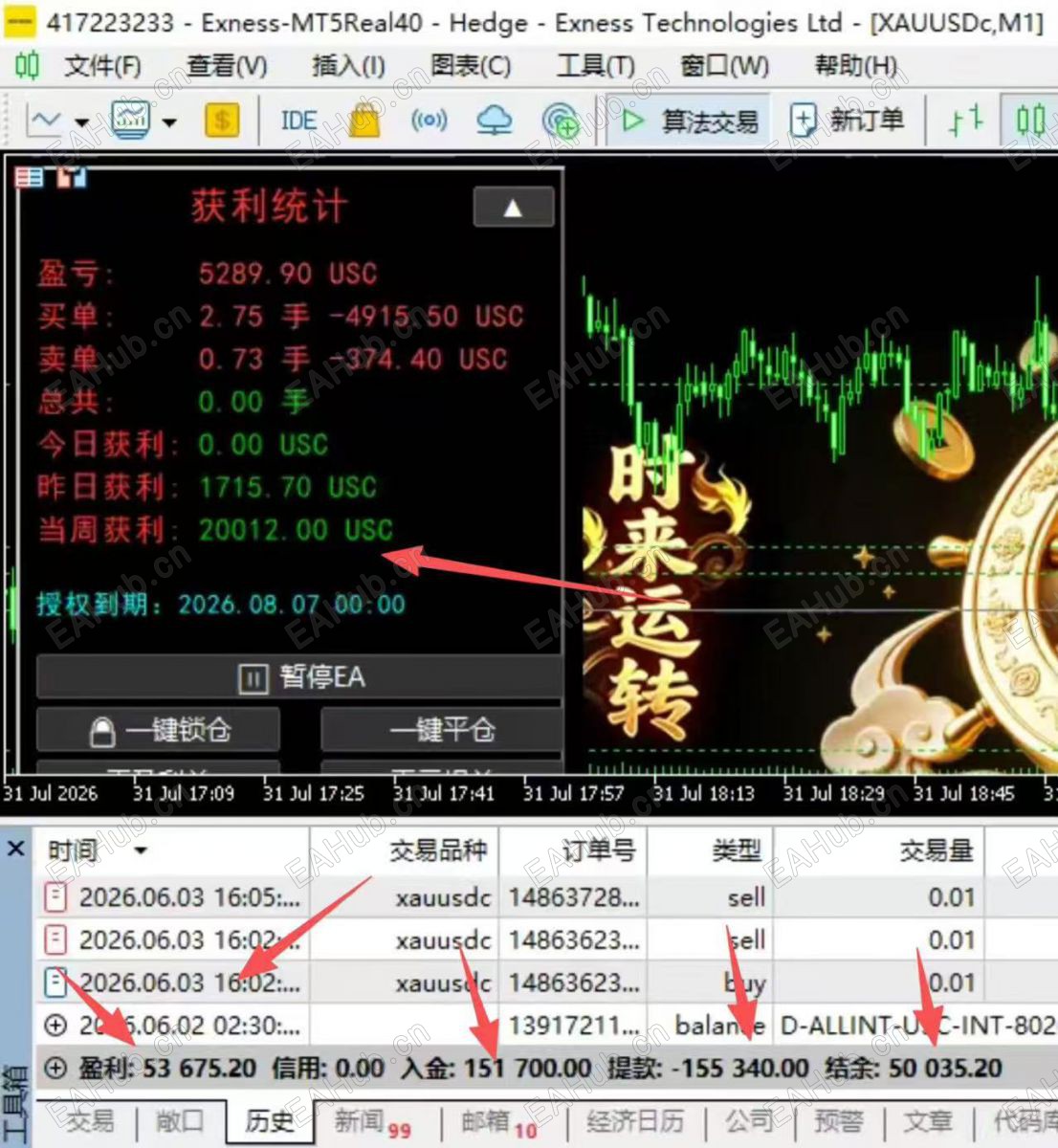Image resolution: width=1058 pixels, height=1148 pixels.
Task: Click the green radar plus icon
Action: [560, 121]
